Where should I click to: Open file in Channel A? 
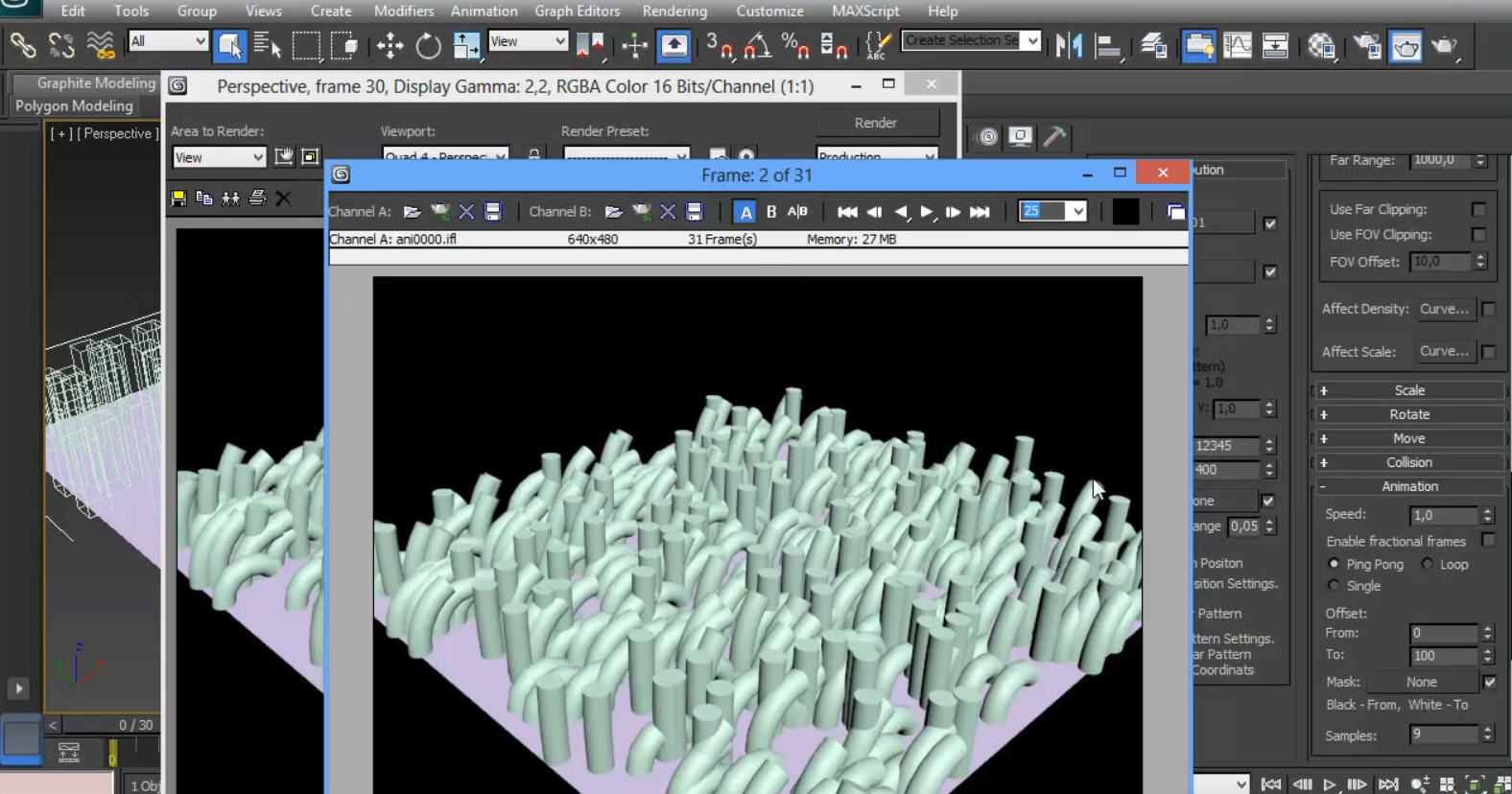point(413,212)
